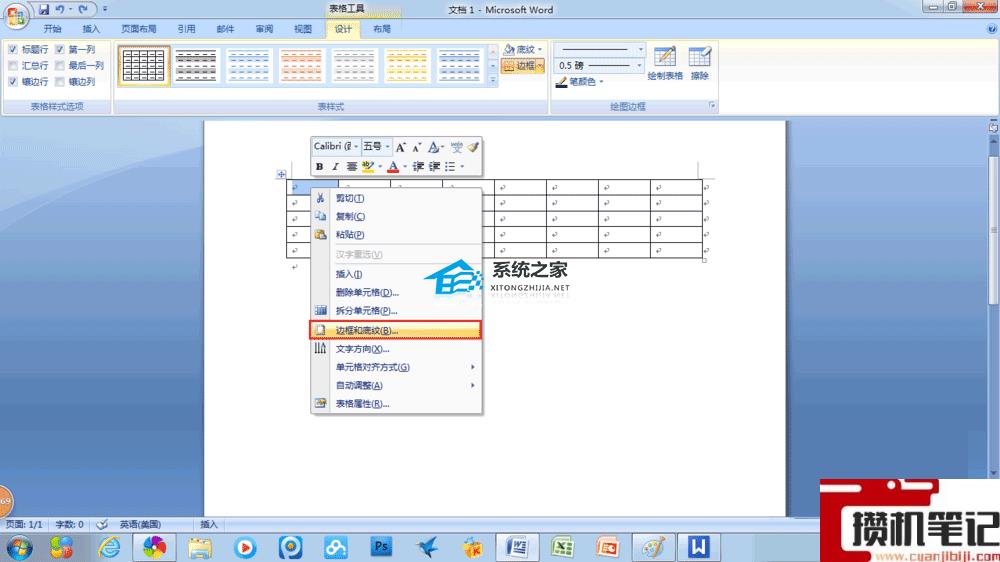This screenshot has width=1000, height=562.
Task: Activate the Format Painter brush
Action: (x=473, y=147)
